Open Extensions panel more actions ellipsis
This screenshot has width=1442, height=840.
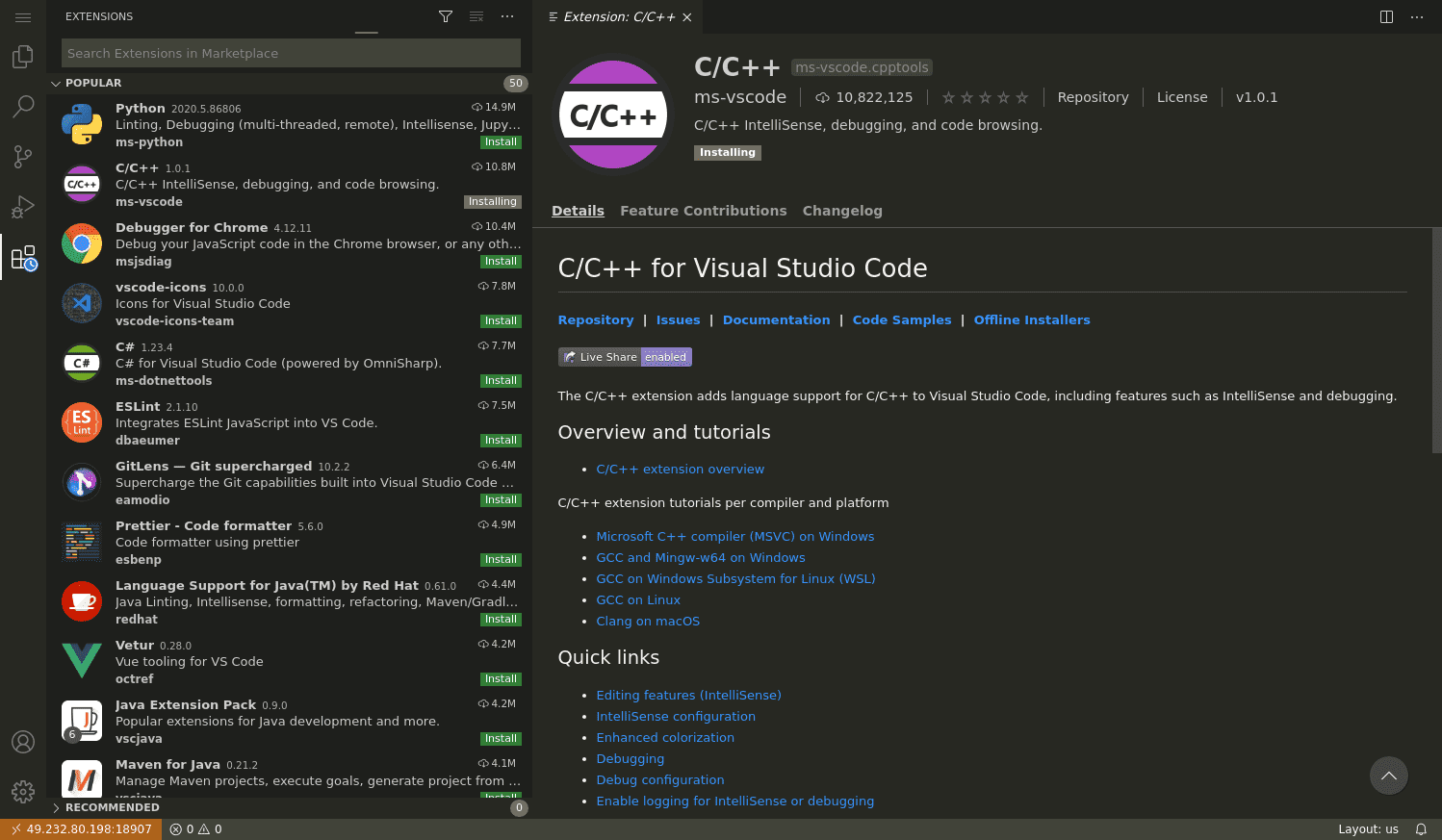tap(507, 16)
